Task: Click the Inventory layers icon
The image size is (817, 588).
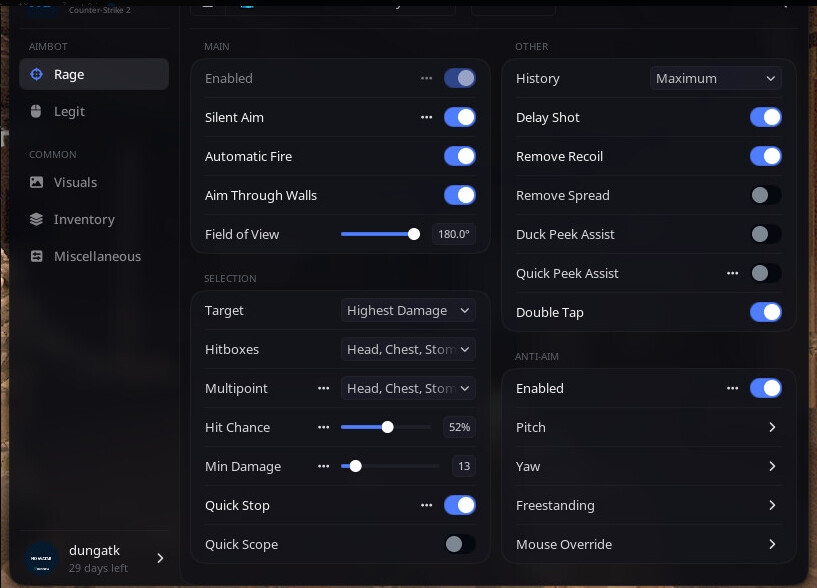Action: [x=37, y=219]
